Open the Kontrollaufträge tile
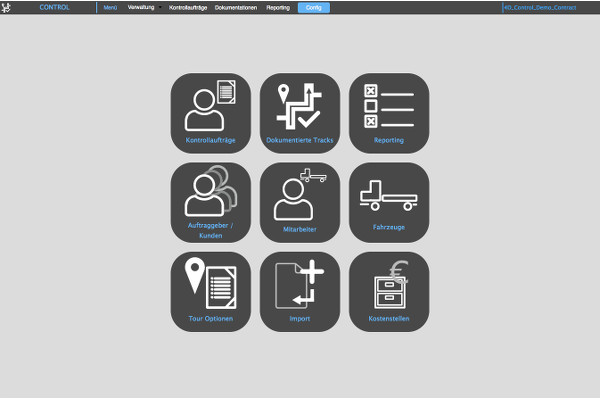The height and width of the screenshot is (400, 600). coord(210,113)
